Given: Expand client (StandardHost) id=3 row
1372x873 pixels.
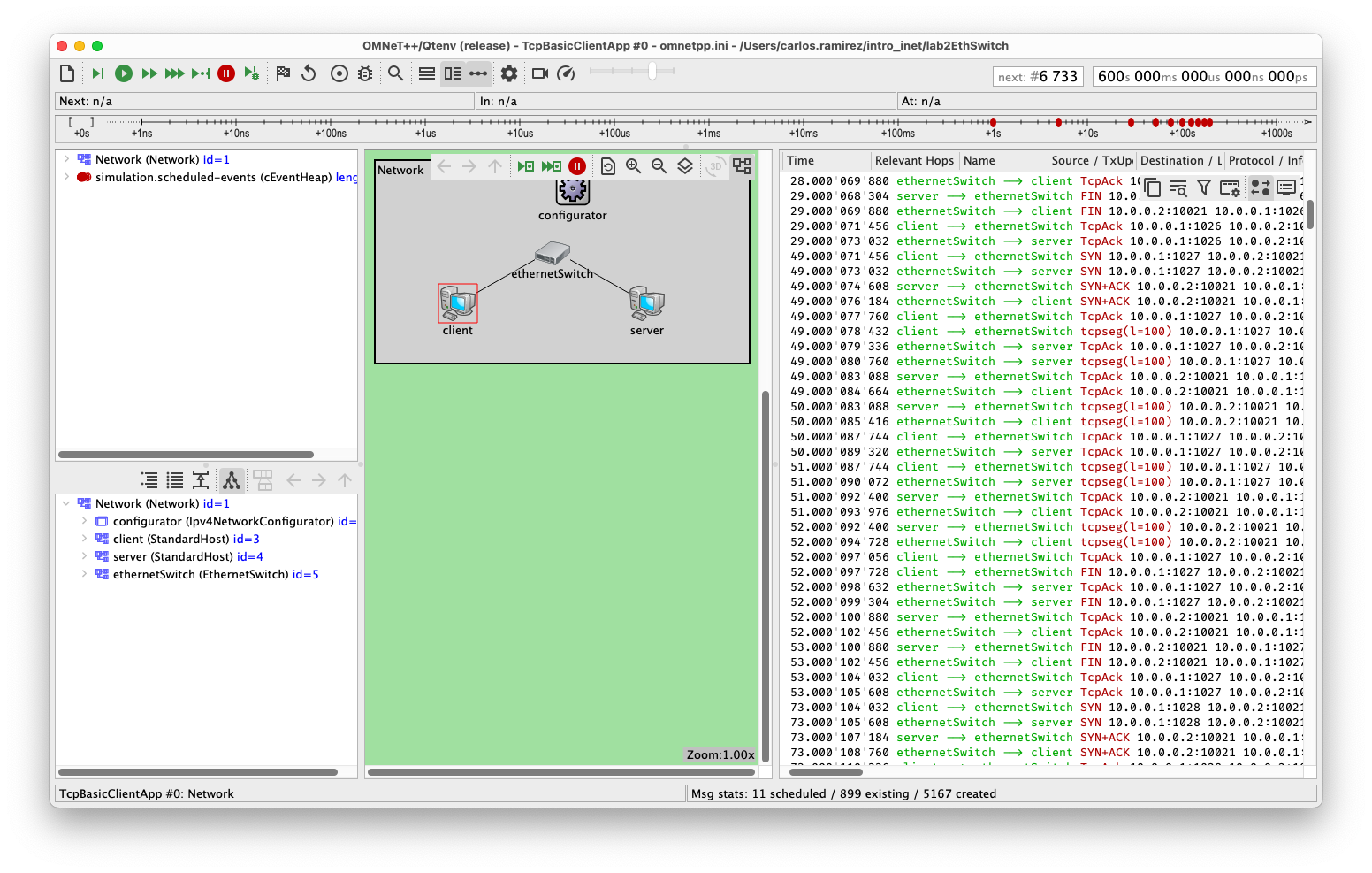Looking at the screenshot, I should pyautogui.click(x=84, y=539).
